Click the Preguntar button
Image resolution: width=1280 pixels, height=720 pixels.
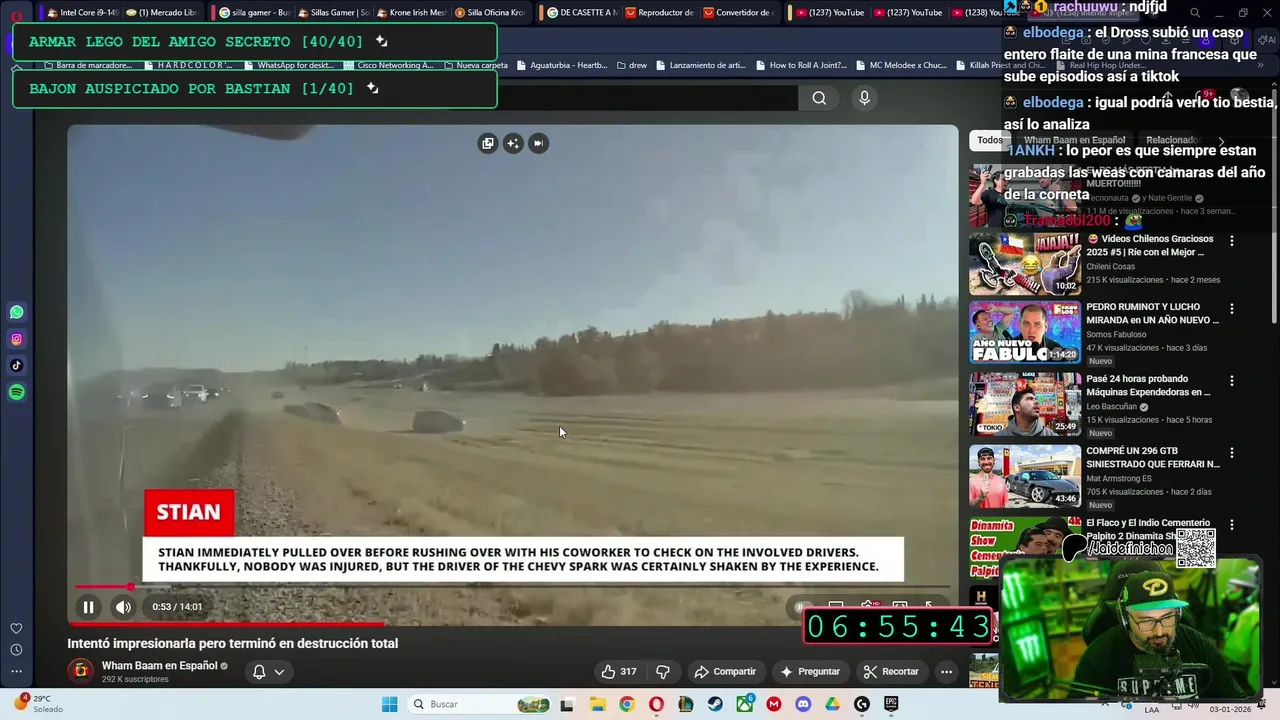point(810,671)
